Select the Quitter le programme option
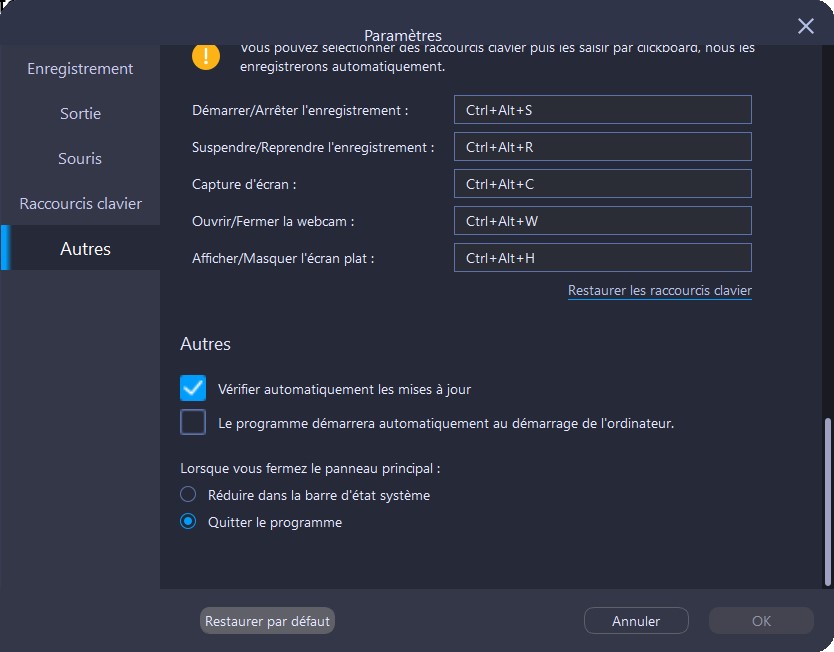The height and width of the screenshot is (652, 834). [188, 522]
